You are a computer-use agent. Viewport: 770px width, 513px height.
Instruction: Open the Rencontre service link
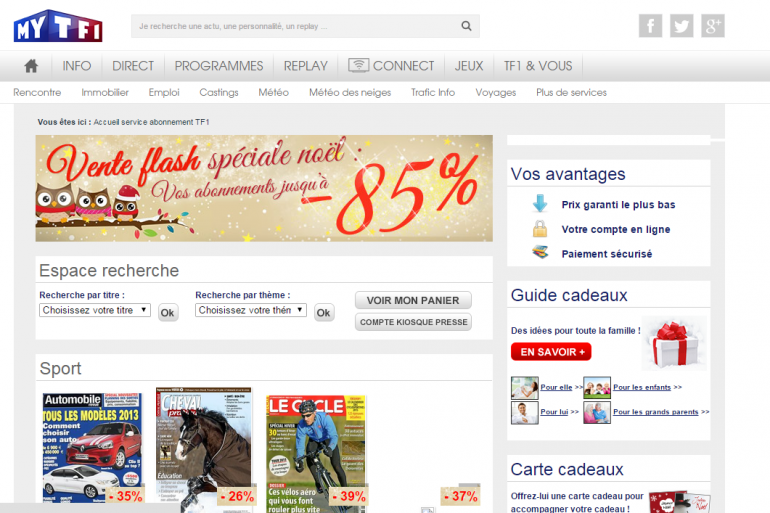click(x=37, y=92)
